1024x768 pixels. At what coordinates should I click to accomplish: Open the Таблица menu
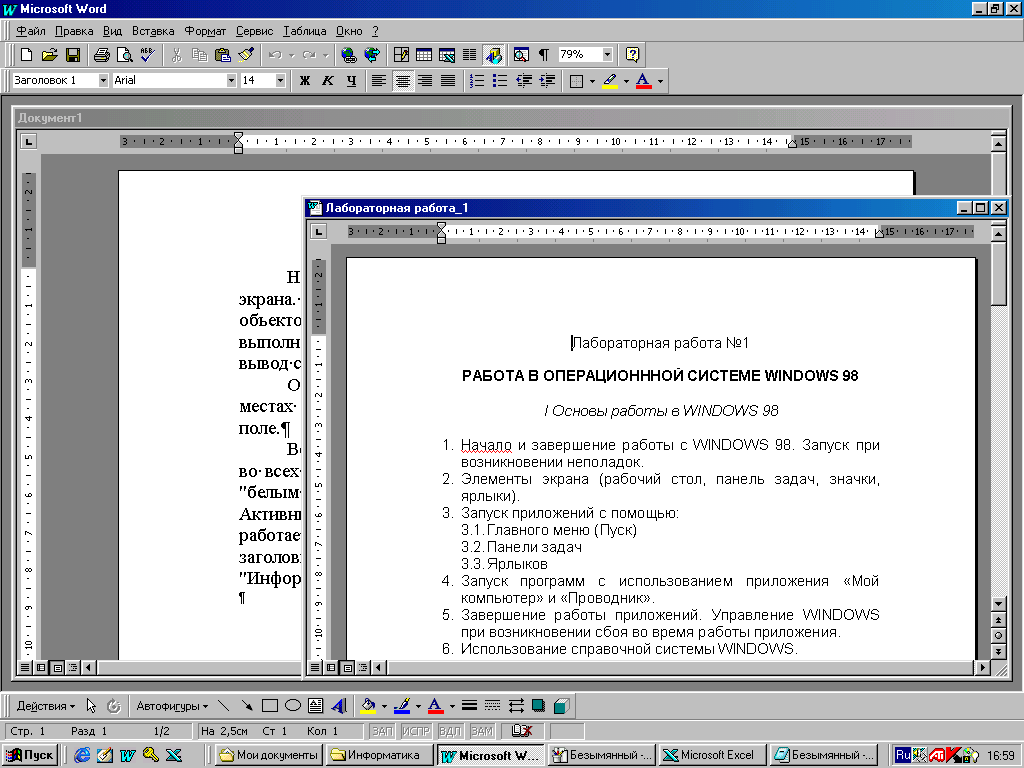(x=304, y=31)
